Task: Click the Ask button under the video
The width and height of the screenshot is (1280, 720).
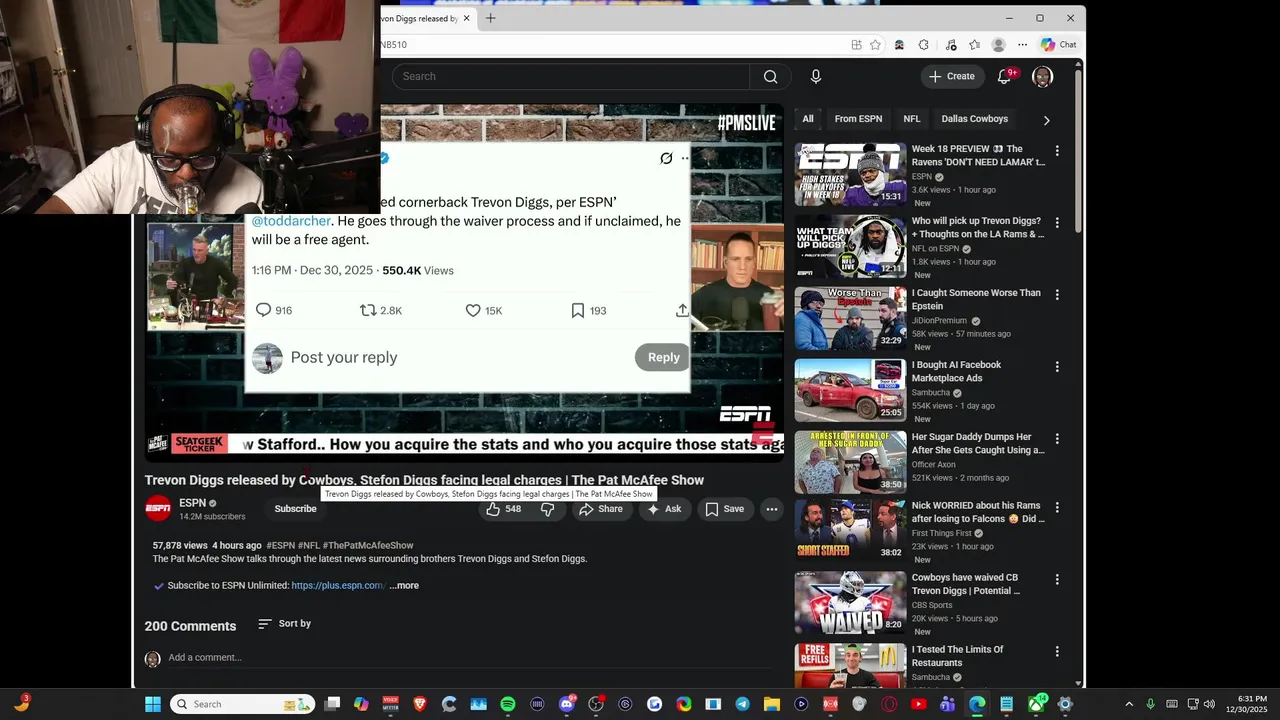Action: [x=664, y=509]
